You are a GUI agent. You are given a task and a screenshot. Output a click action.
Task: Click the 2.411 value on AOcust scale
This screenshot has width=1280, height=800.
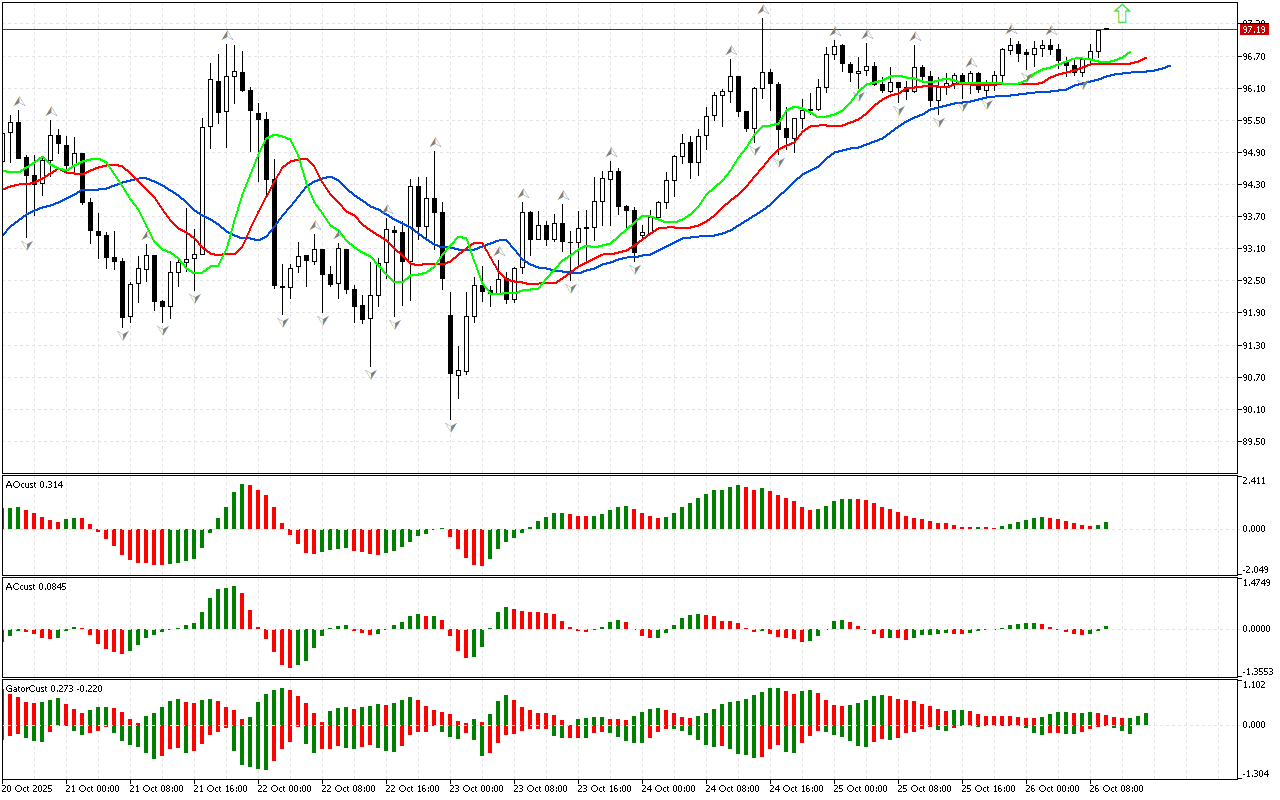(1253, 481)
